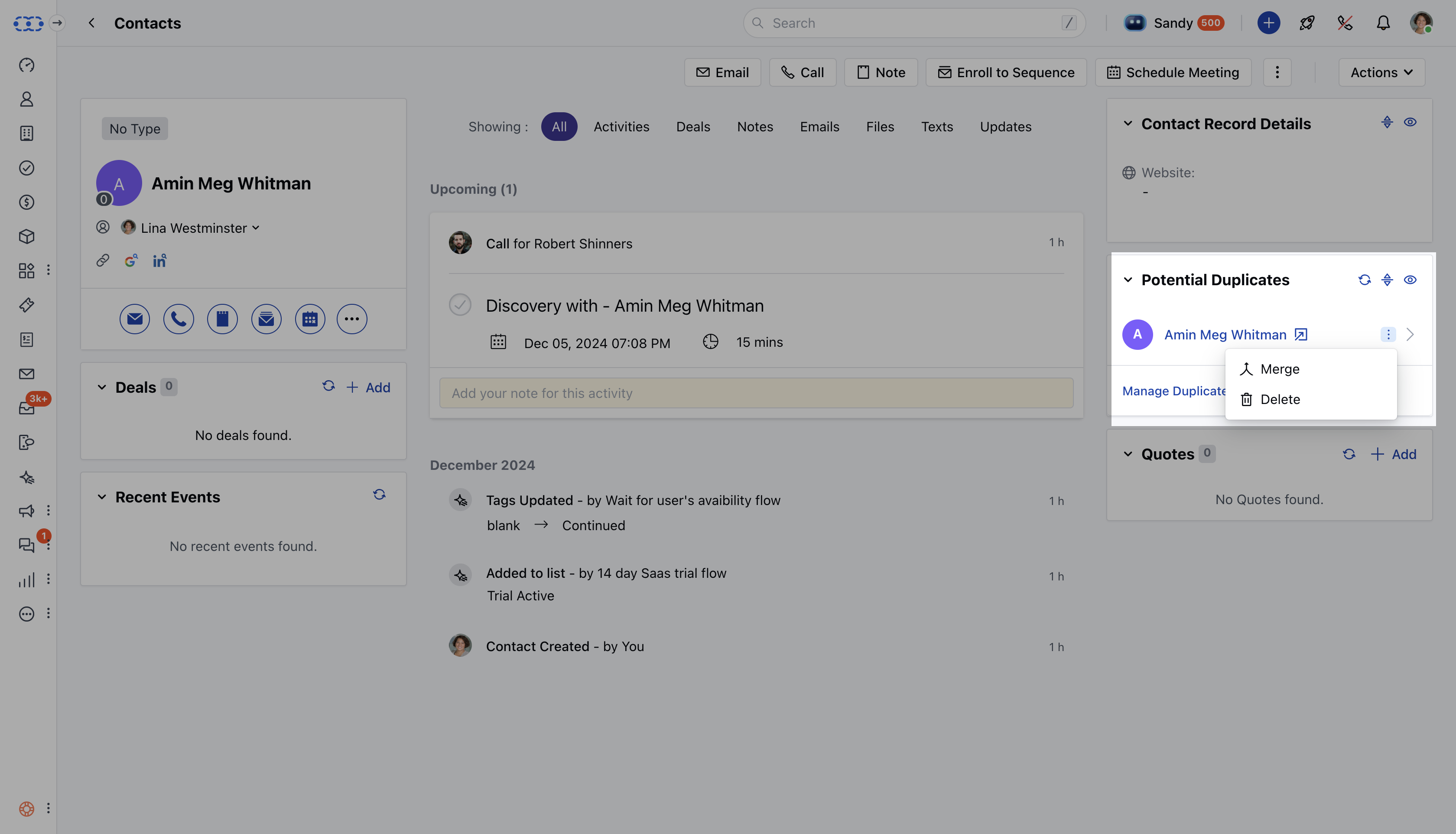Refresh the Potential Duplicates panel
The width and height of the screenshot is (1456, 834).
[x=1365, y=280]
